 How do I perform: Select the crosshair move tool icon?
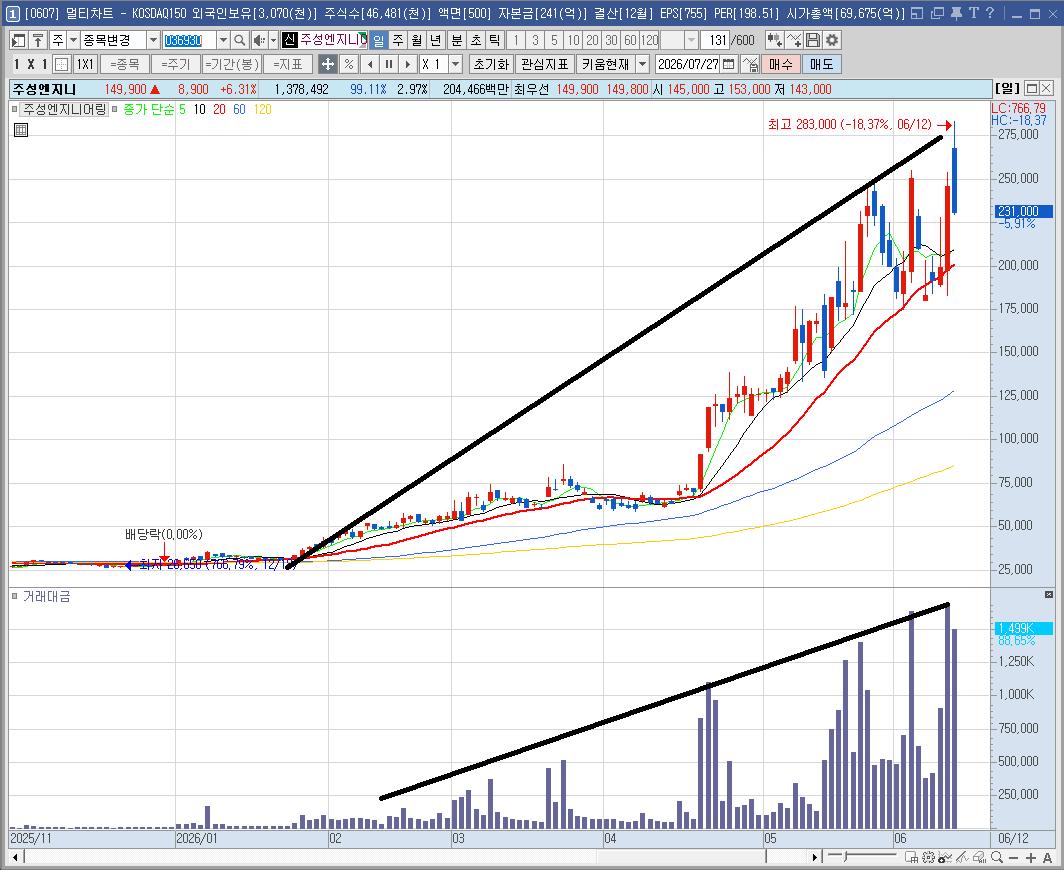click(327, 64)
